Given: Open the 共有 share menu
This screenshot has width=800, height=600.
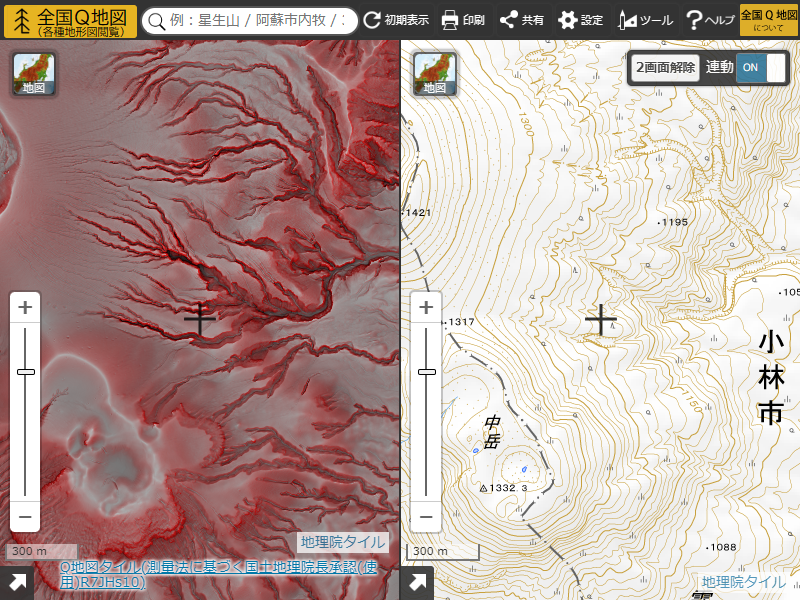Looking at the screenshot, I should coord(521,20).
